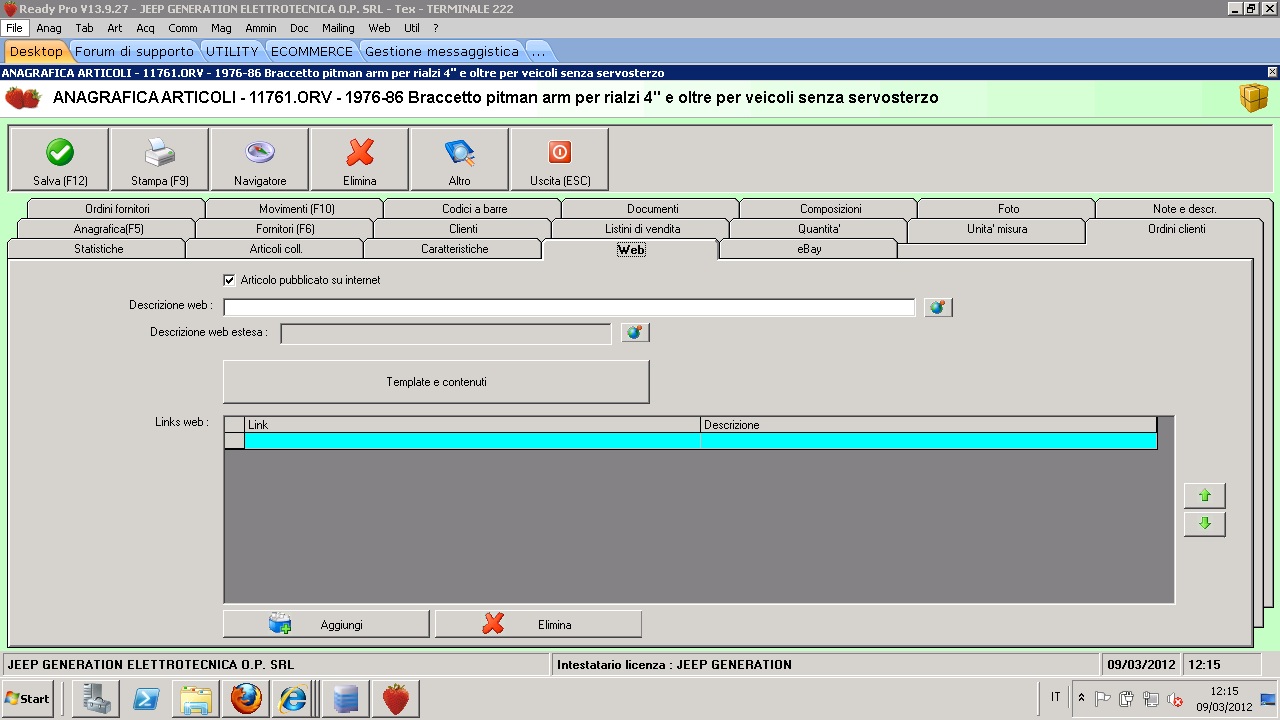The width and height of the screenshot is (1280, 720).
Task: Open the Quantita' tab
Action: pyautogui.click(x=819, y=229)
